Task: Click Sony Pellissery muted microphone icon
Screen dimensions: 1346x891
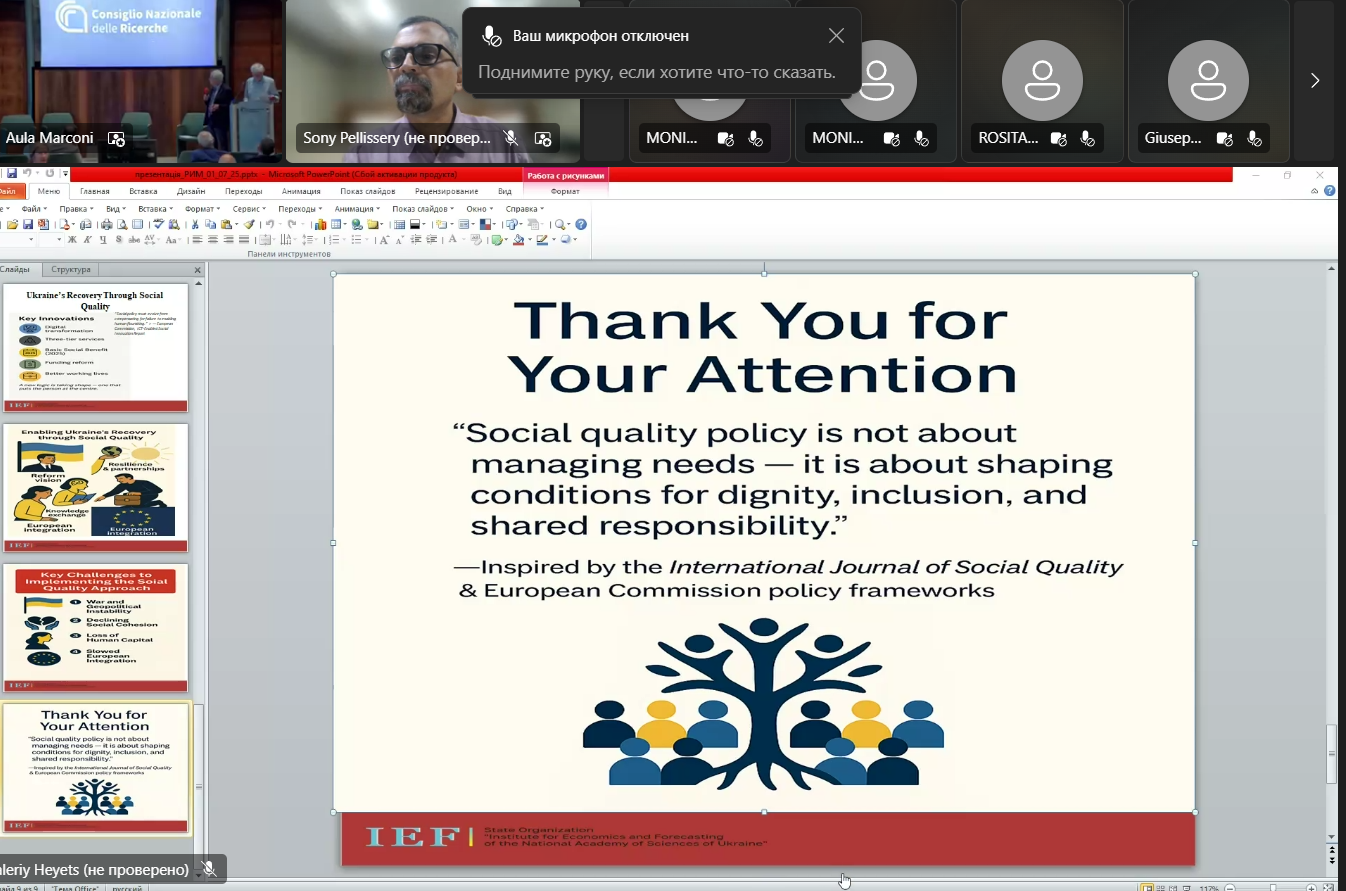Action: pyautogui.click(x=511, y=138)
